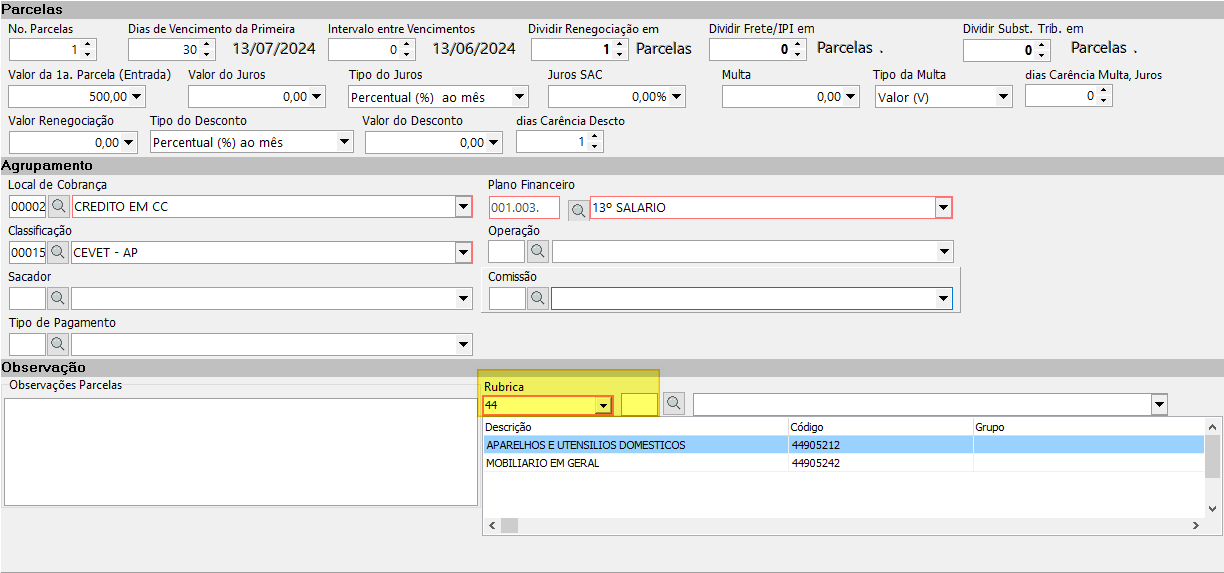Image resolution: width=1224 pixels, height=573 pixels.
Task: Adjust the dias Carência Multa, Juros spinner
Action: pyautogui.click(x=1104, y=96)
